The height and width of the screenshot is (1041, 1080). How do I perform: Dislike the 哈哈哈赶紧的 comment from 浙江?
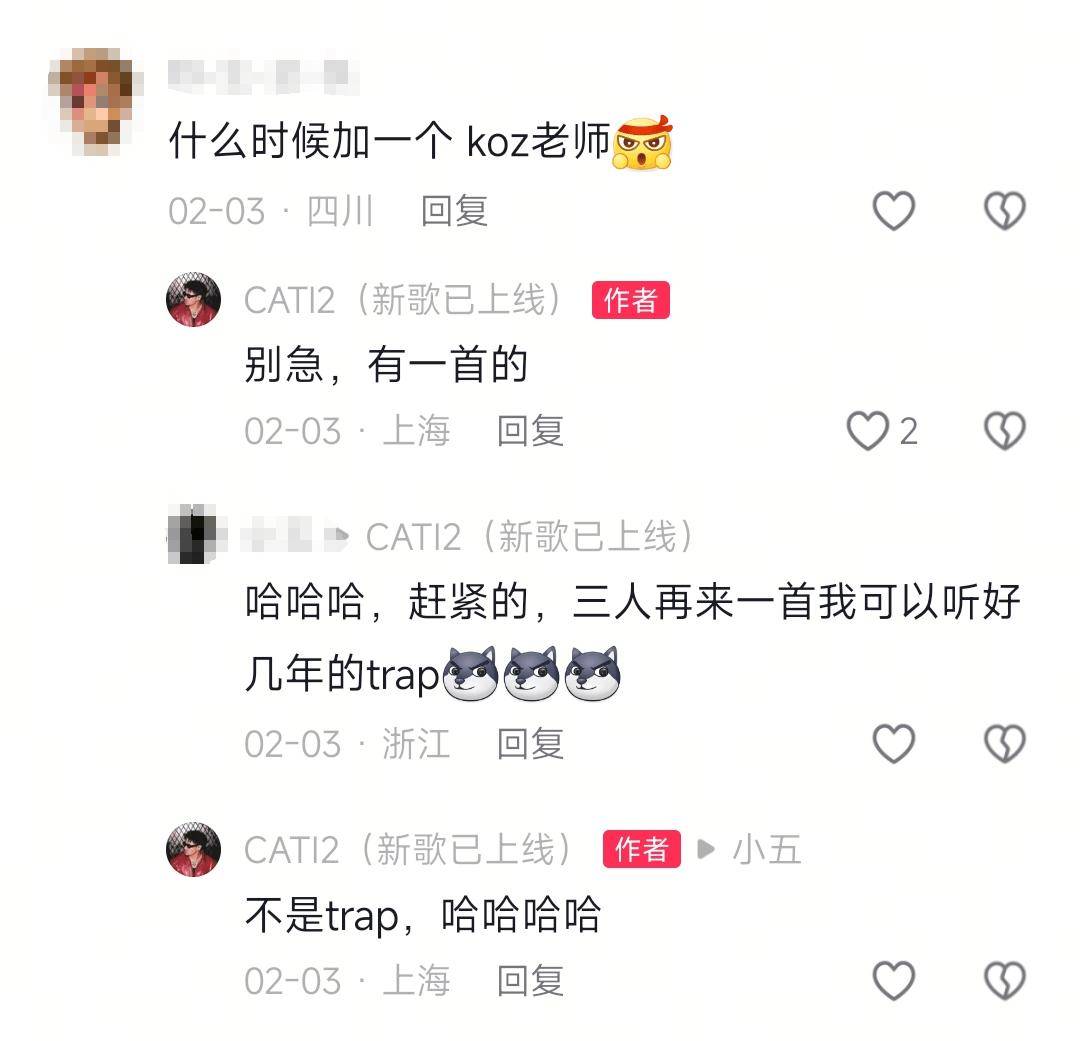pos(1005,743)
